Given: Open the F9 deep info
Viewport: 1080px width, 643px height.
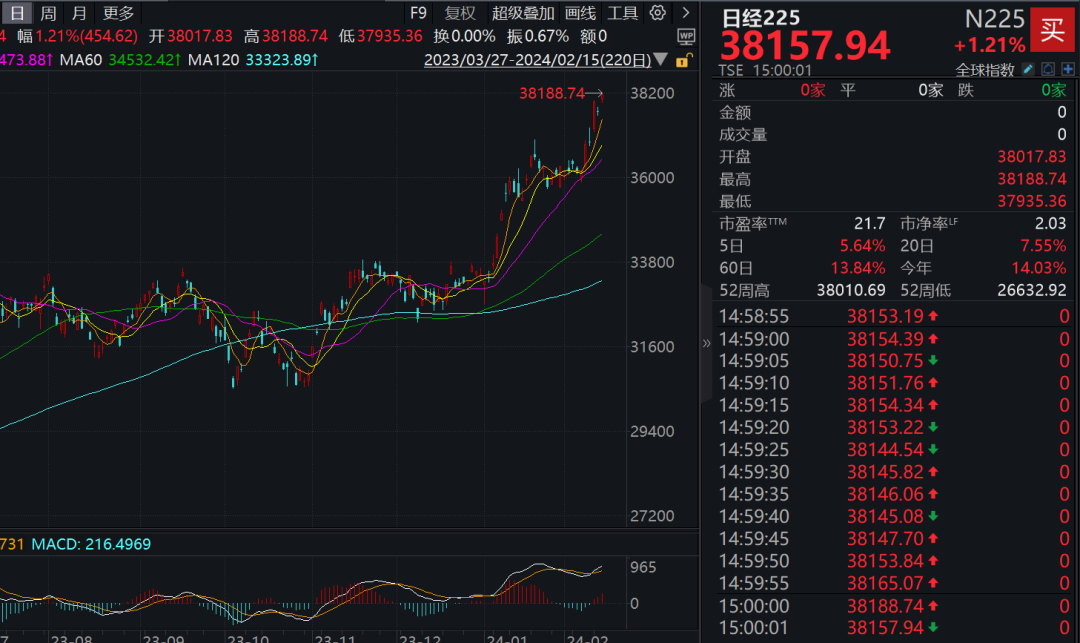Looking at the screenshot, I should [419, 12].
